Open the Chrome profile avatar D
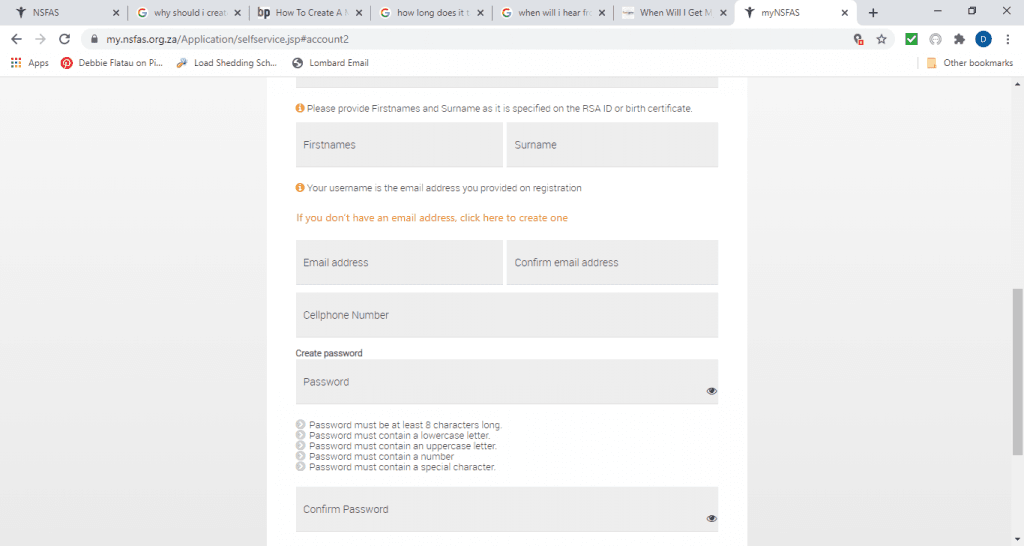The width and height of the screenshot is (1024, 546). (983, 39)
